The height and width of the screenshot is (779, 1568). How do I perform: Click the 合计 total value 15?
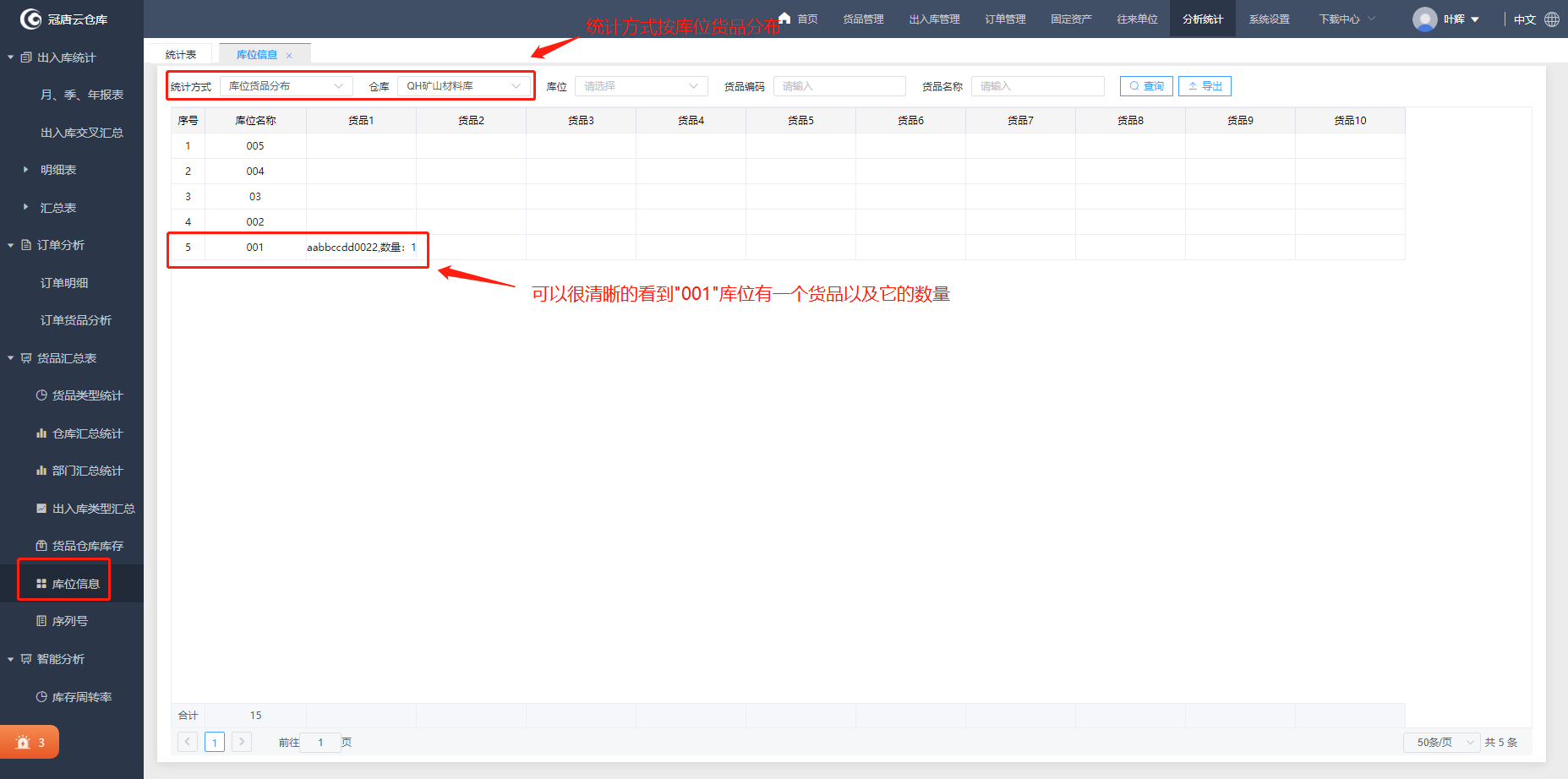(255, 716)
